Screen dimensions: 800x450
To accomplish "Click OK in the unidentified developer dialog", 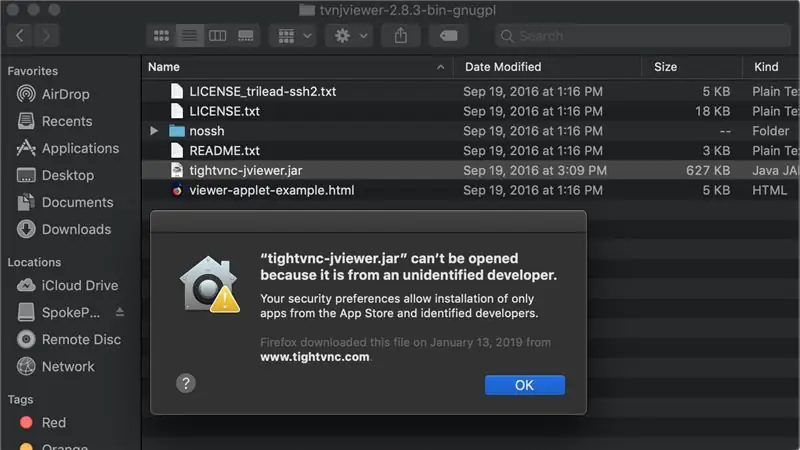I will pos(524,385).
